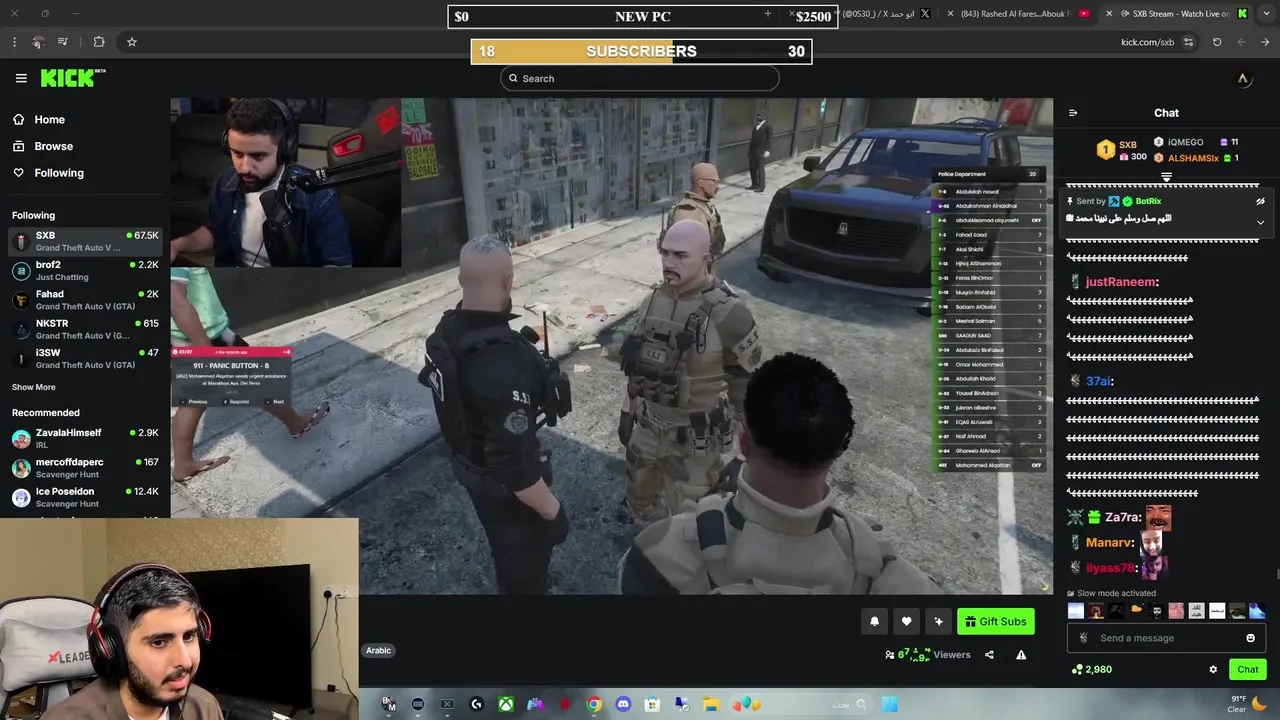The height and width of the screenshot is (720, 1280).
Task: Click the Gift Subs button
Action: pyautogui.click(x=995, y=621)
